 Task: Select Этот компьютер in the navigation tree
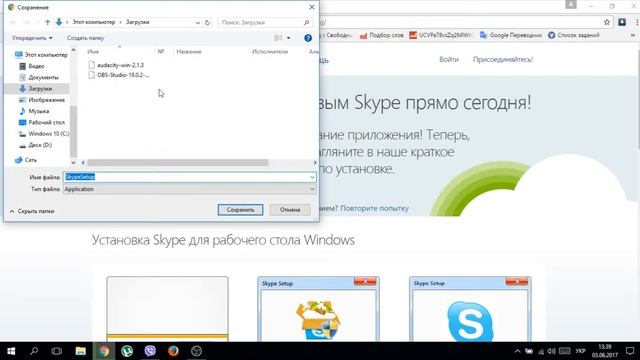41,55
